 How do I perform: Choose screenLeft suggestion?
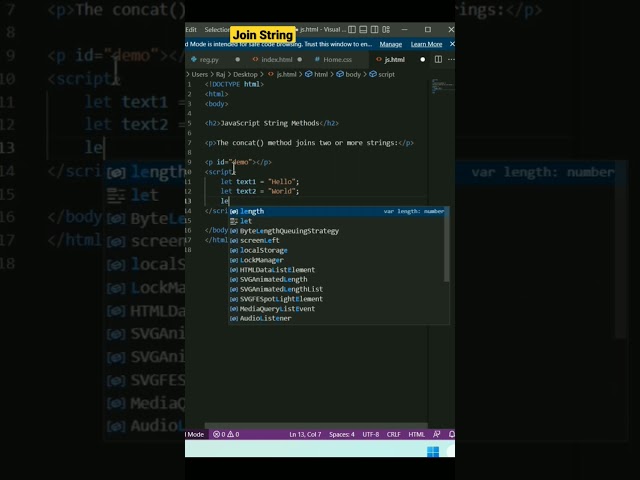(338, 240)
